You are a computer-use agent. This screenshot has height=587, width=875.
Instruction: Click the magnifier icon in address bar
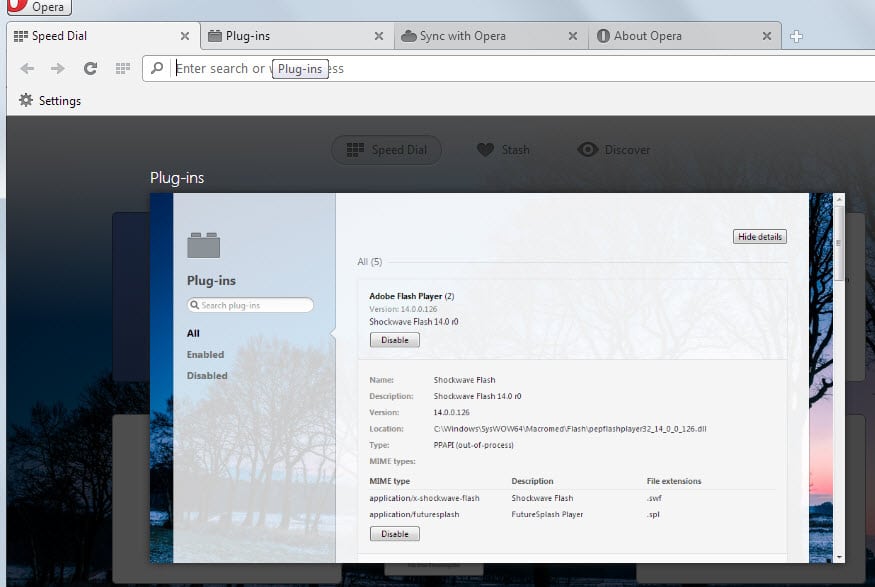point(157,68)
